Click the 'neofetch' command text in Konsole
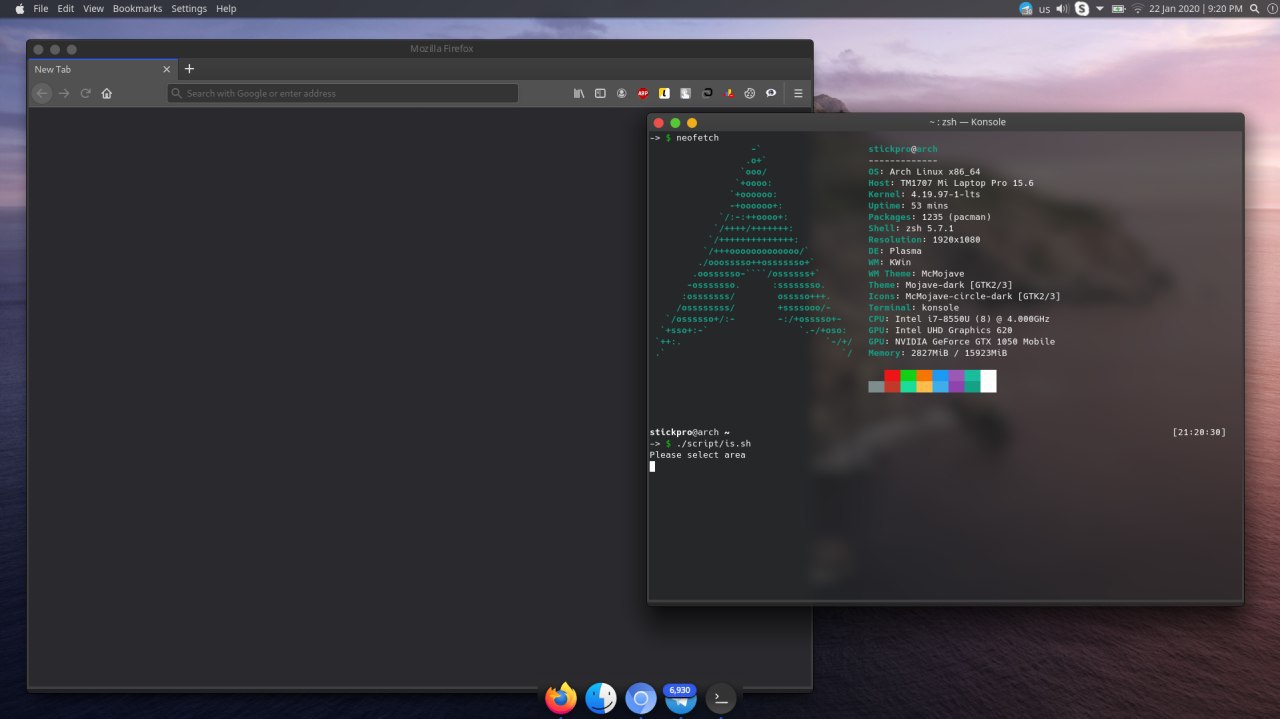This screenshot has width=1280, height=719. [x=697, y=138]
